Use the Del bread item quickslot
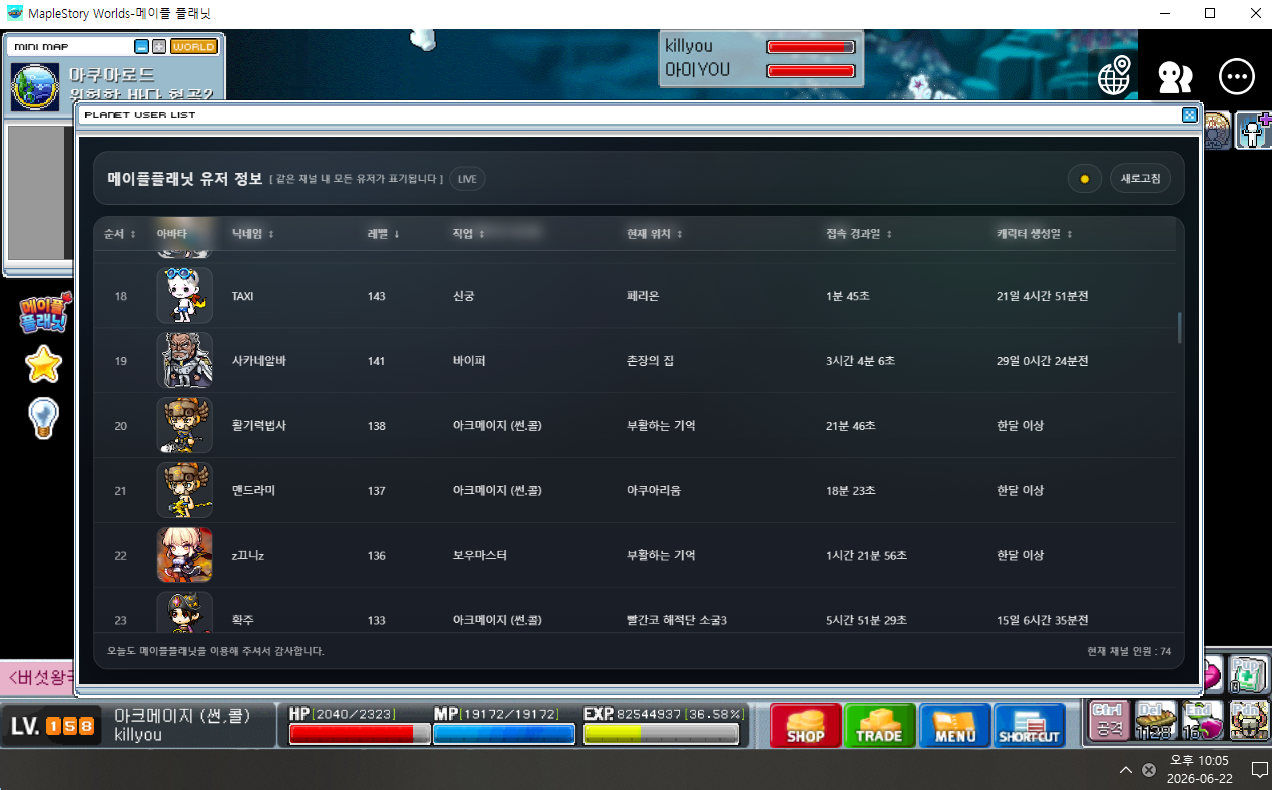This screenshot has height=790, width=1272. (x=1156, y=721)
